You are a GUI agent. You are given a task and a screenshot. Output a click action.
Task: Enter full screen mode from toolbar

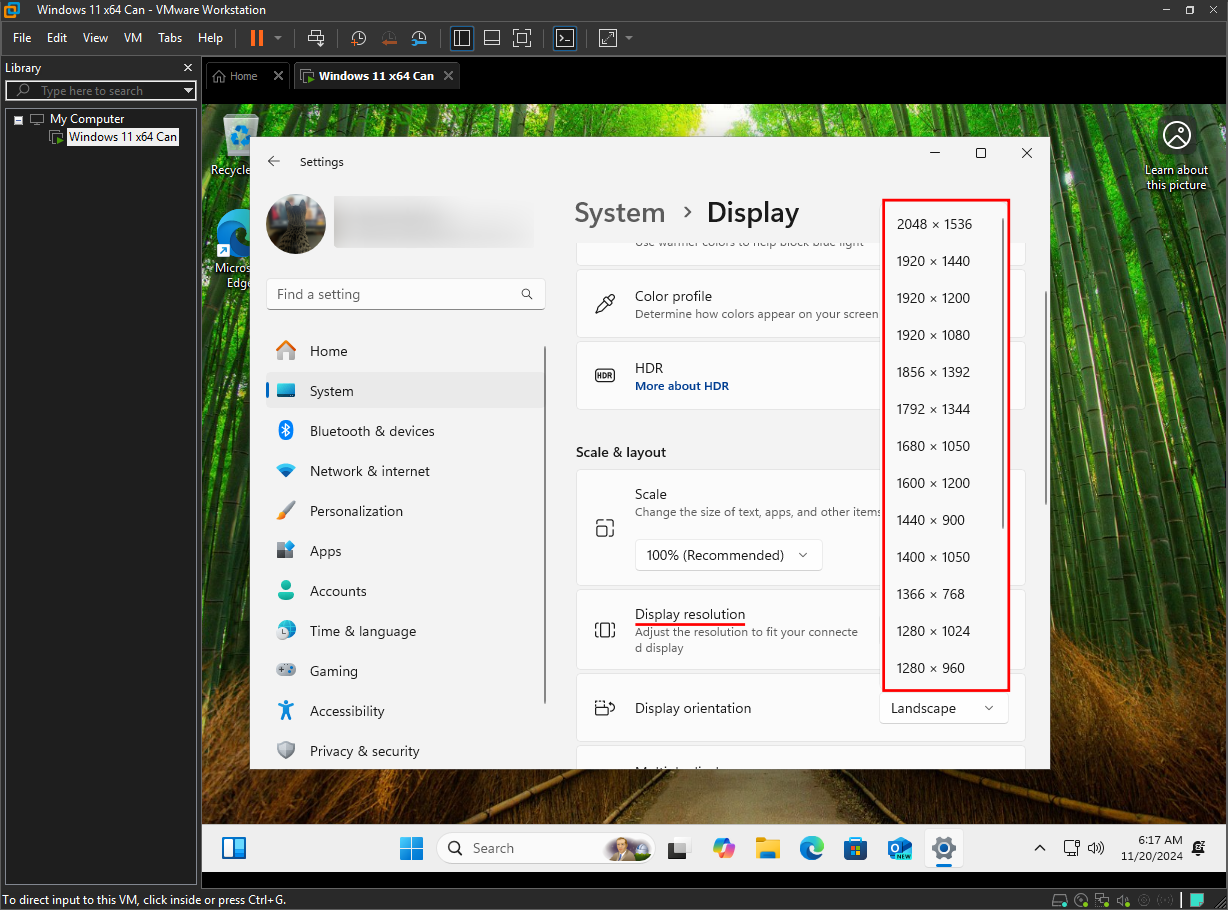point(522,38)
